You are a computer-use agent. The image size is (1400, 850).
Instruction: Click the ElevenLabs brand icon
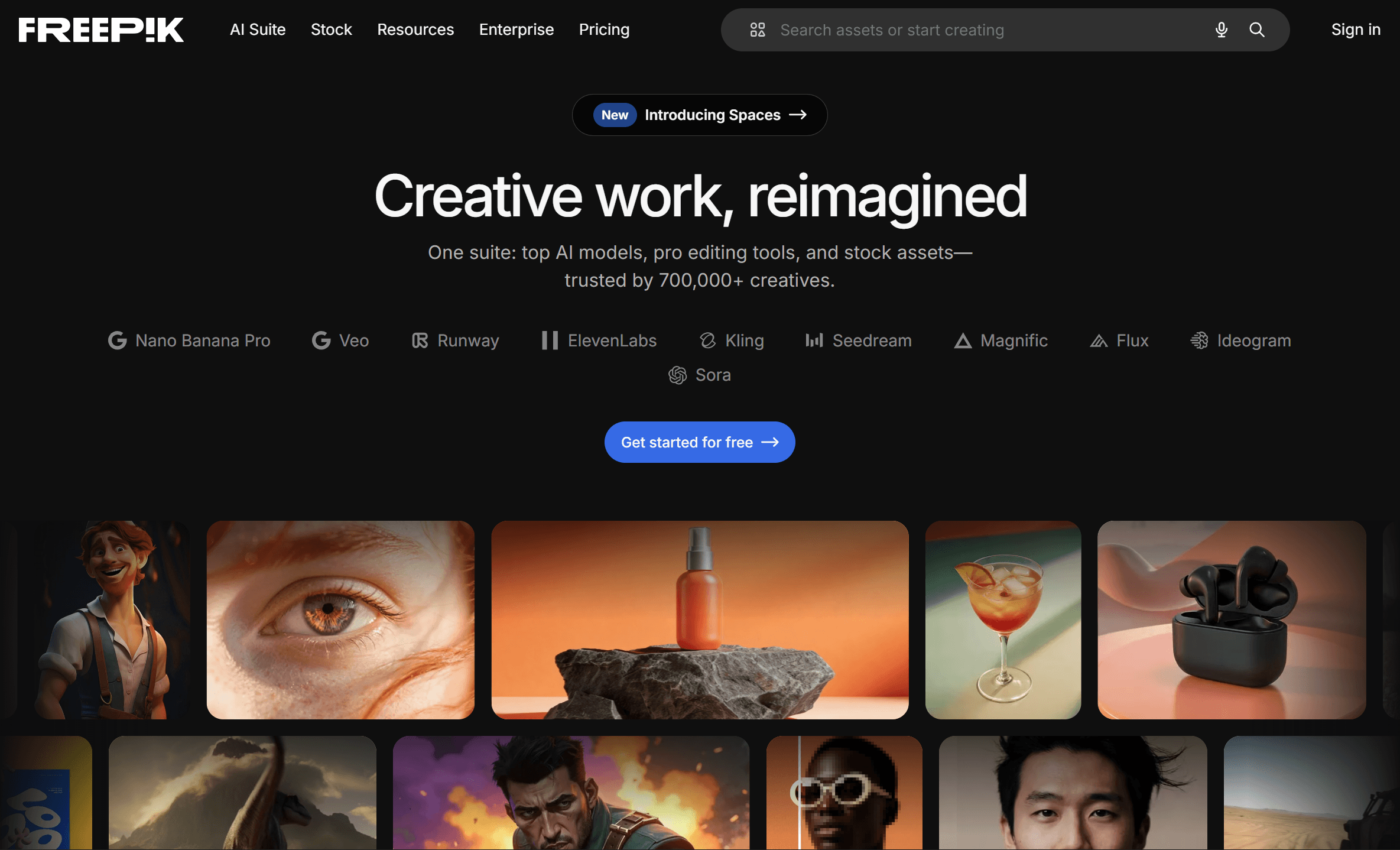[549, 340]
